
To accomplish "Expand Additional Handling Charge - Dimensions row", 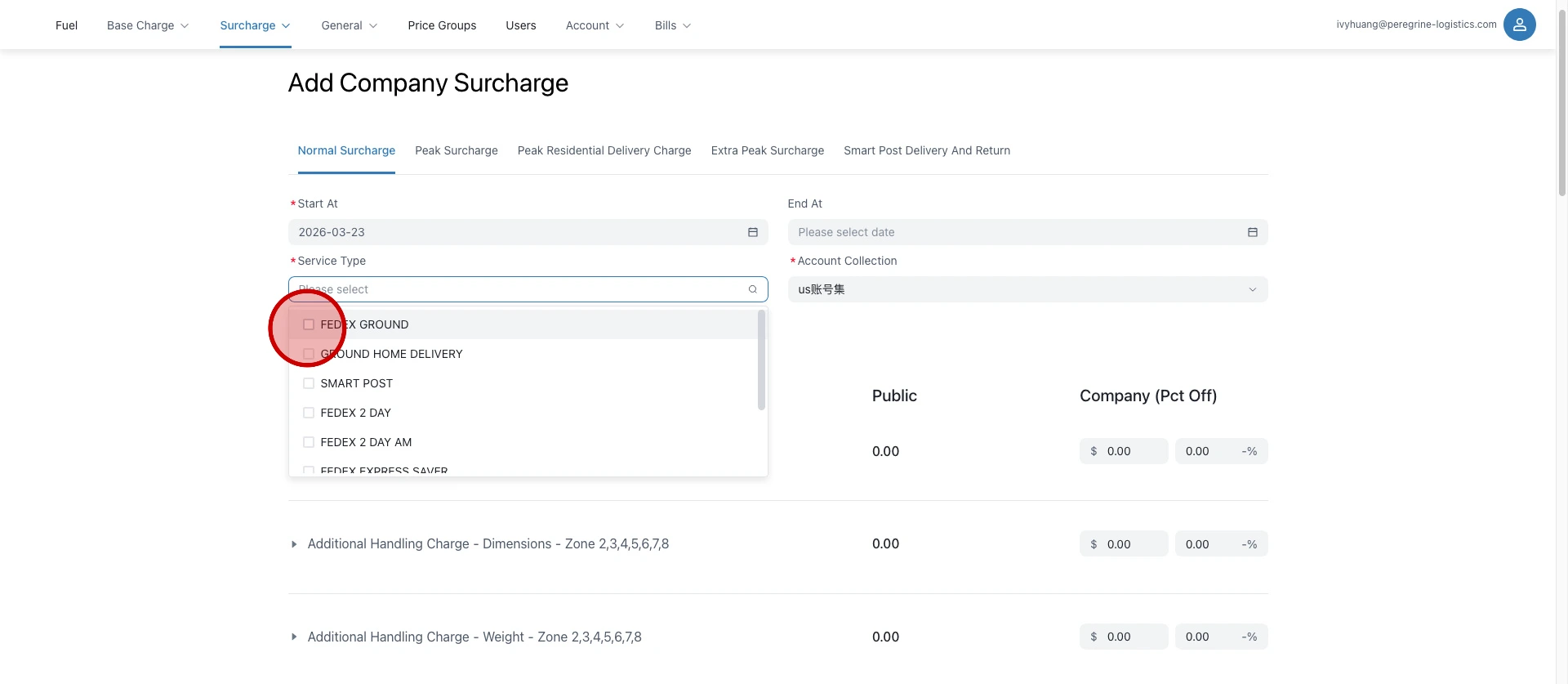I will click(x=294, y=544).
